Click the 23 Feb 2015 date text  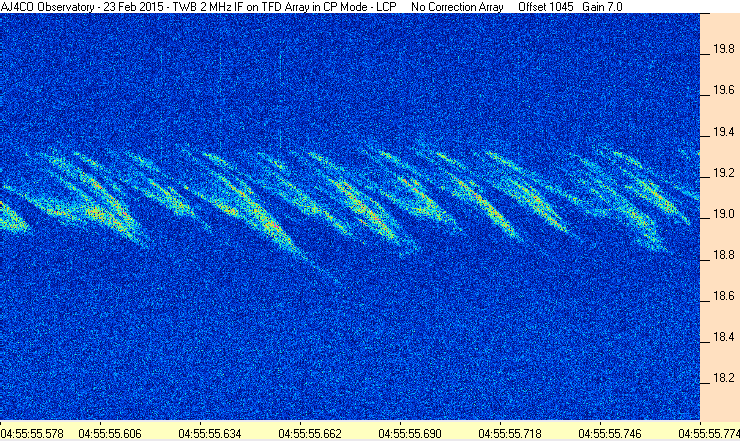pos(133,7)
